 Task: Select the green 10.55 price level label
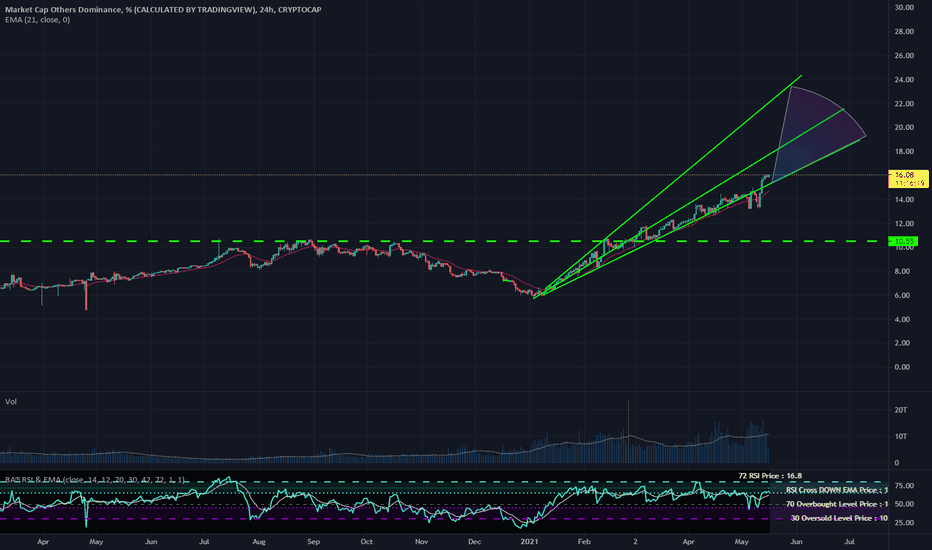903,241
